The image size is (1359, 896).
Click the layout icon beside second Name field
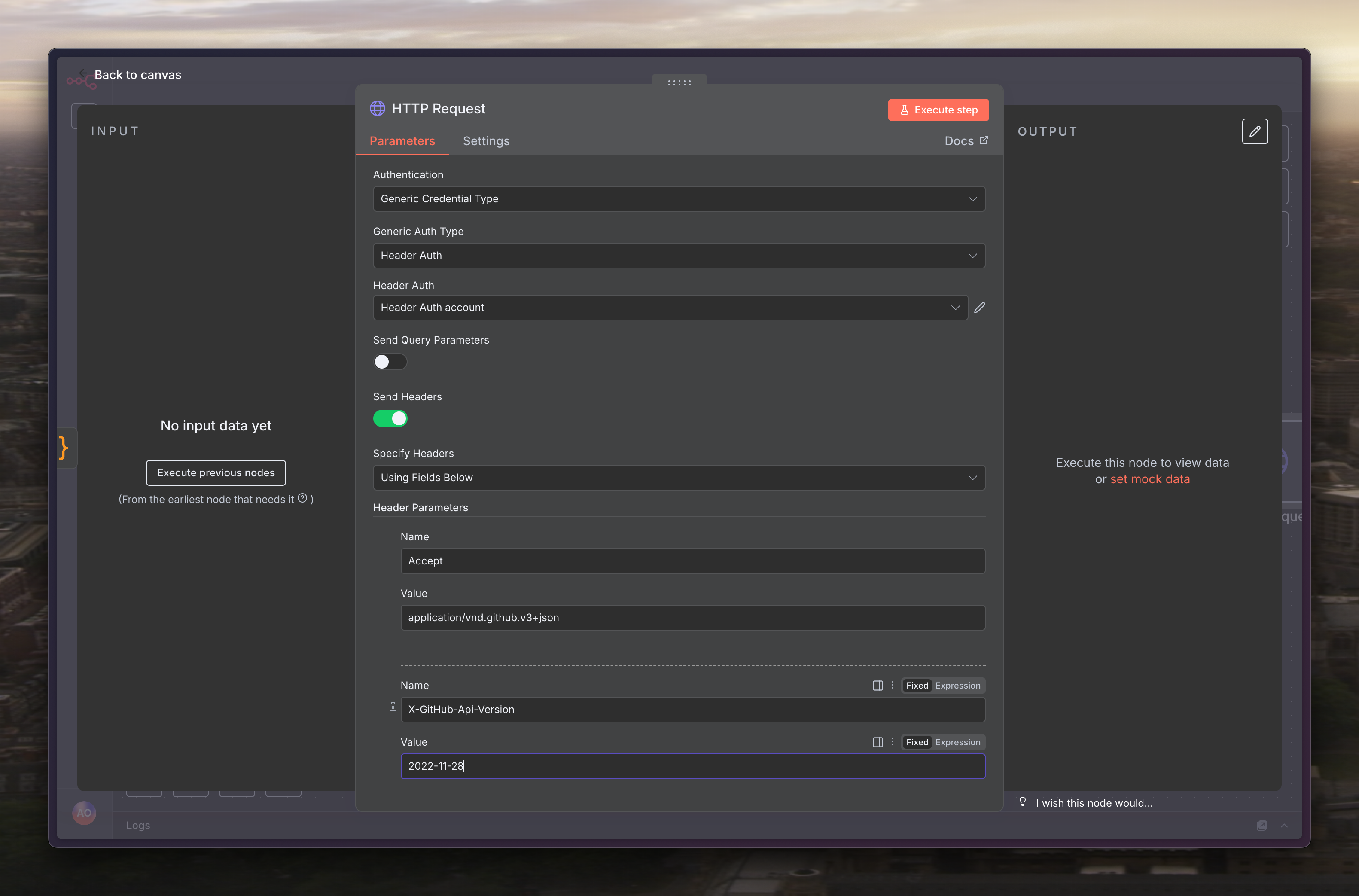click(x=878, y=685)
